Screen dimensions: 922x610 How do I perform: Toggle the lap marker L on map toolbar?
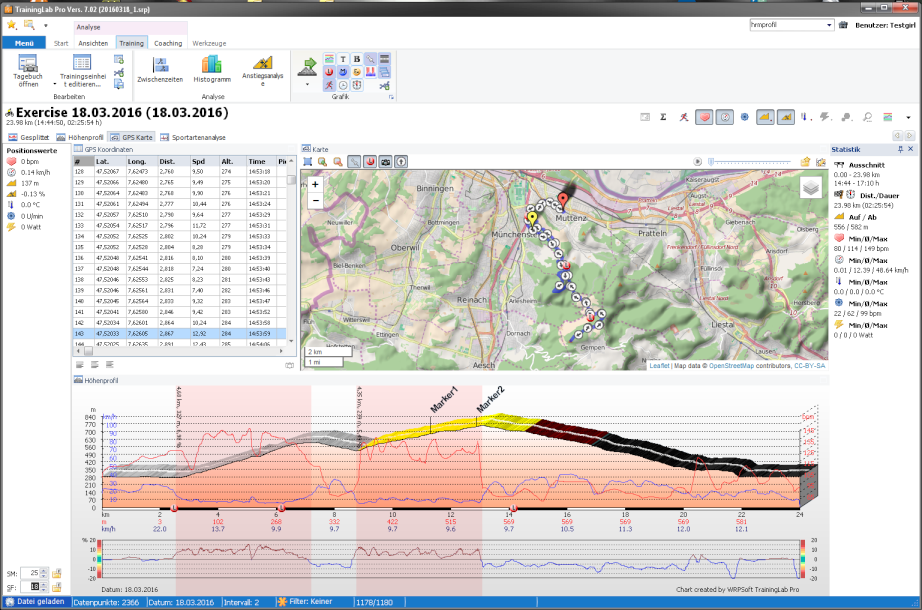(x=370, y=162)
